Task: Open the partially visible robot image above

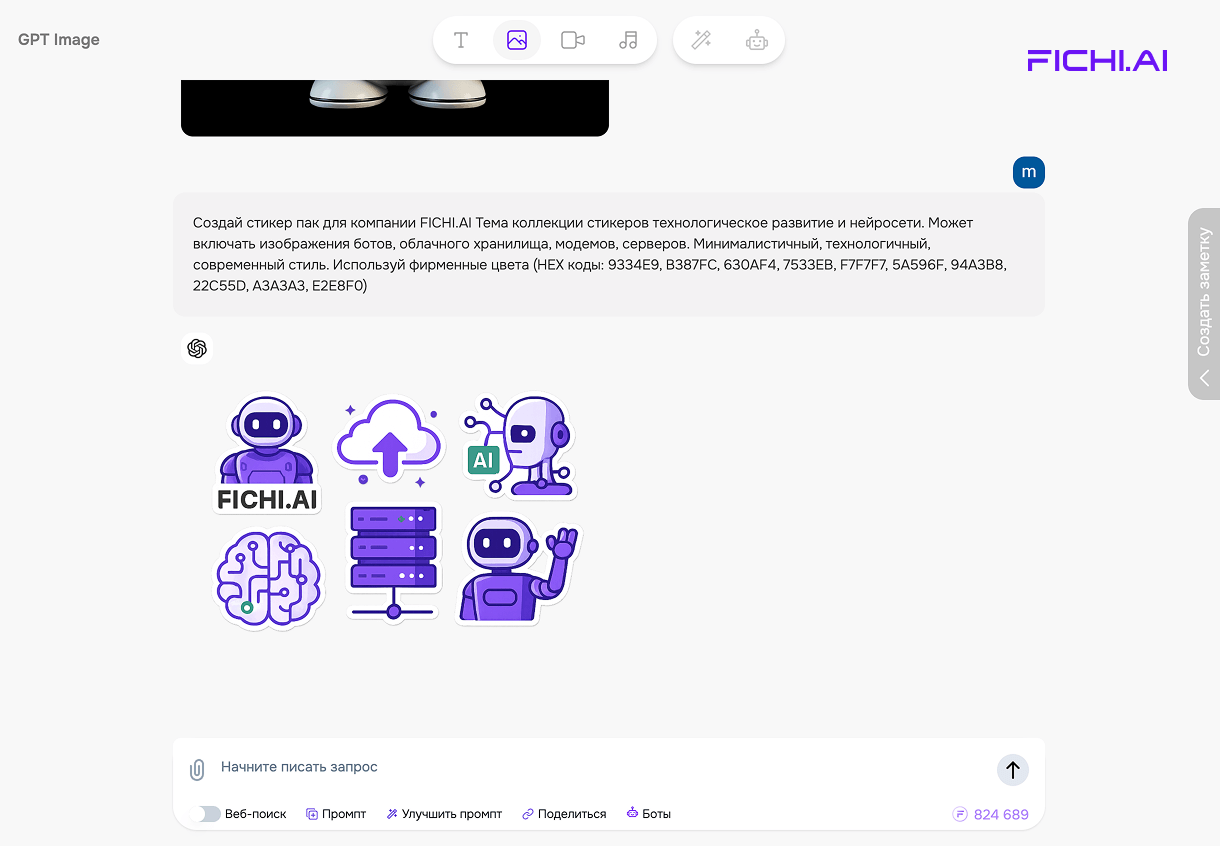Action: (x=395, y=108)
